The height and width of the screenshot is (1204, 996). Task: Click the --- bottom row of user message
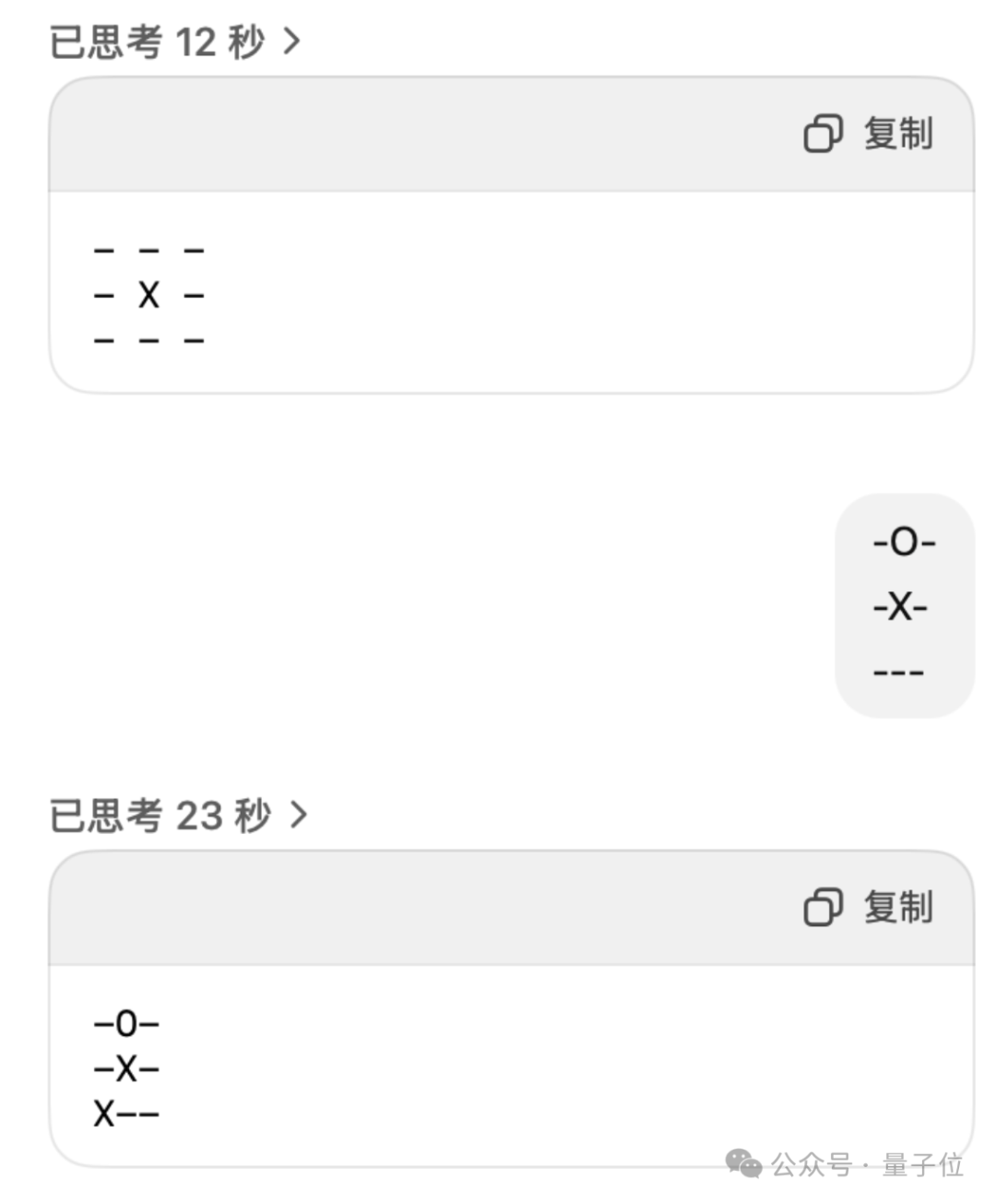tap(898, 673)
